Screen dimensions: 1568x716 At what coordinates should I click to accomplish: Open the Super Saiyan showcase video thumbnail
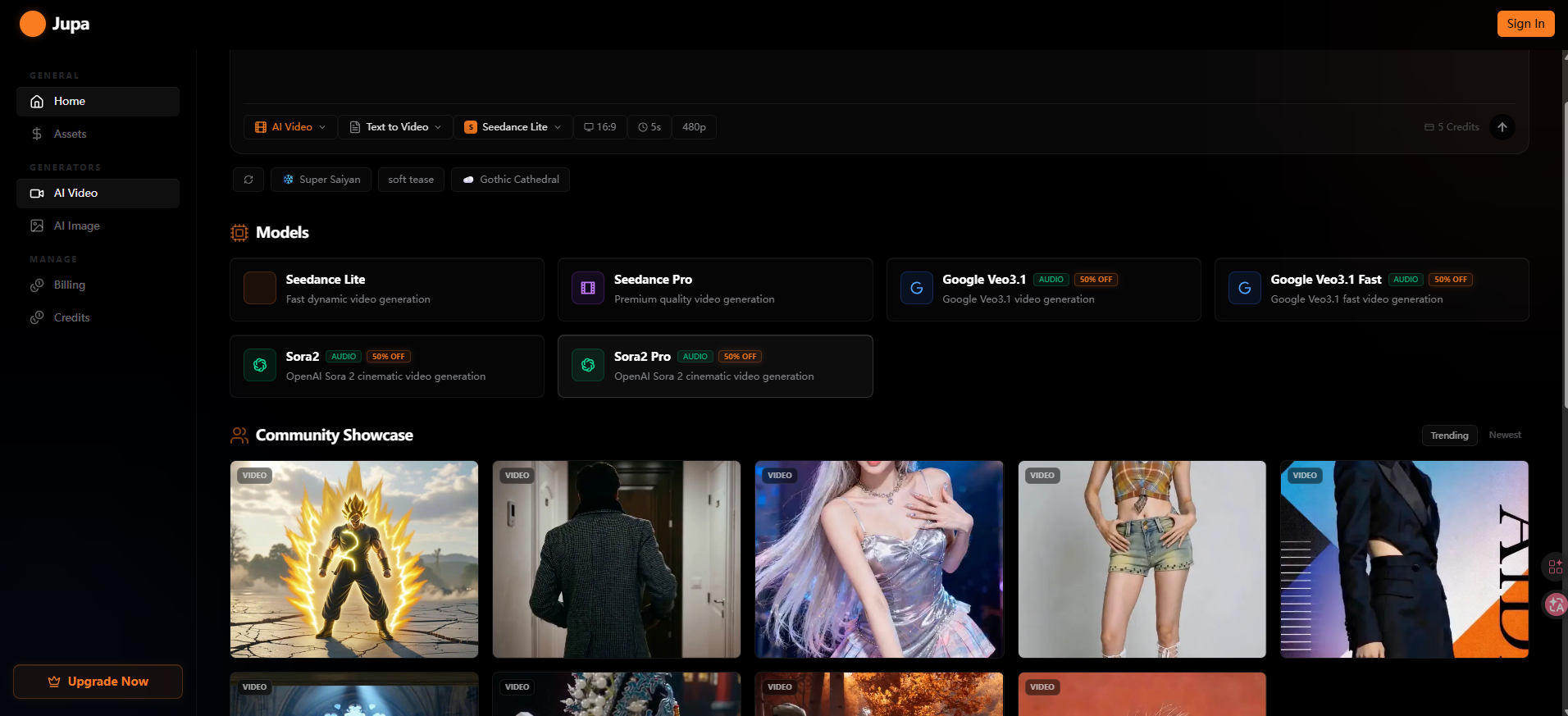point(354,559)
